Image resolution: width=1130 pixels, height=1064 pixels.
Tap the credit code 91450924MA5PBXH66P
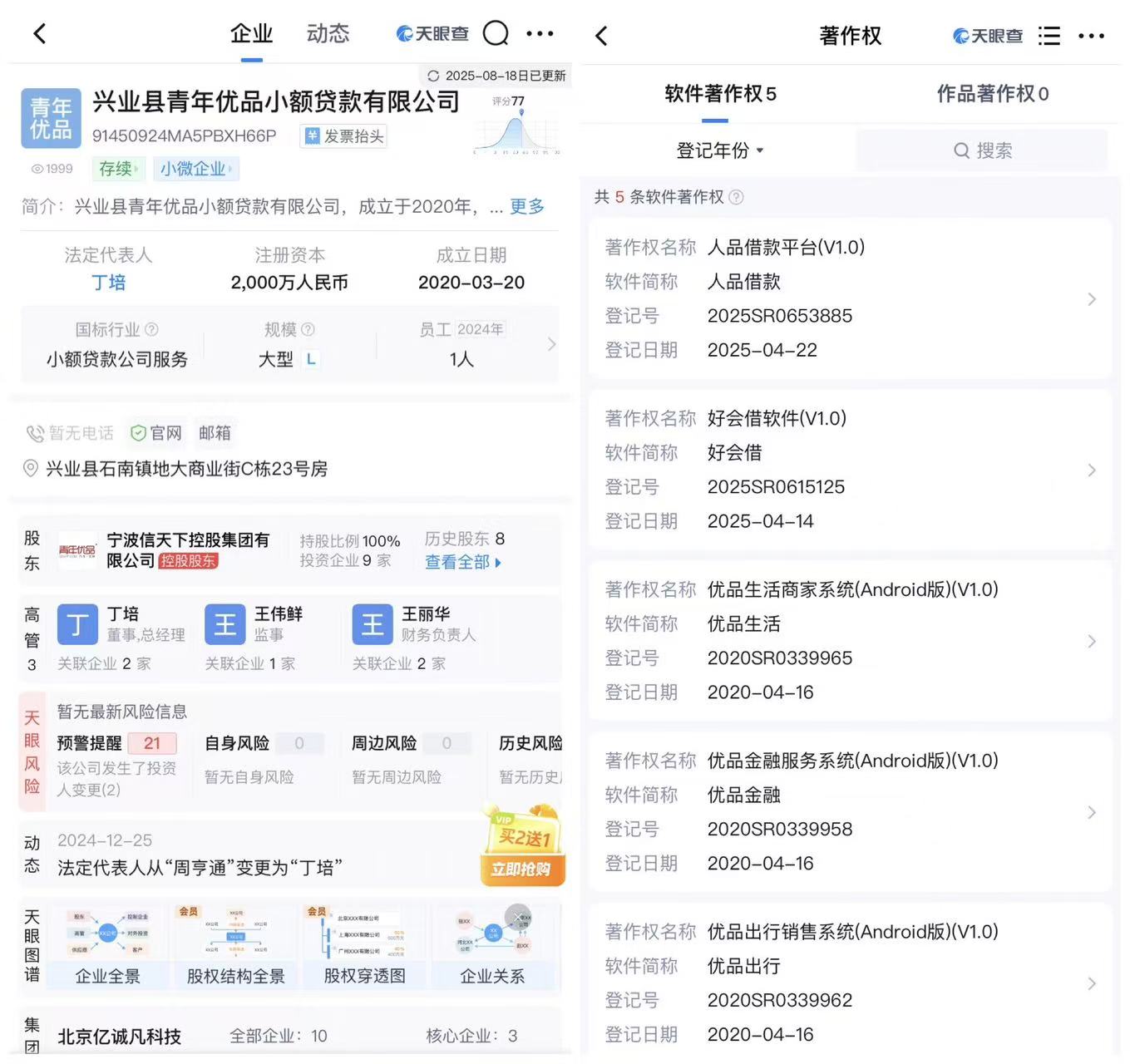pyautogui.click(x=184, y=136)
